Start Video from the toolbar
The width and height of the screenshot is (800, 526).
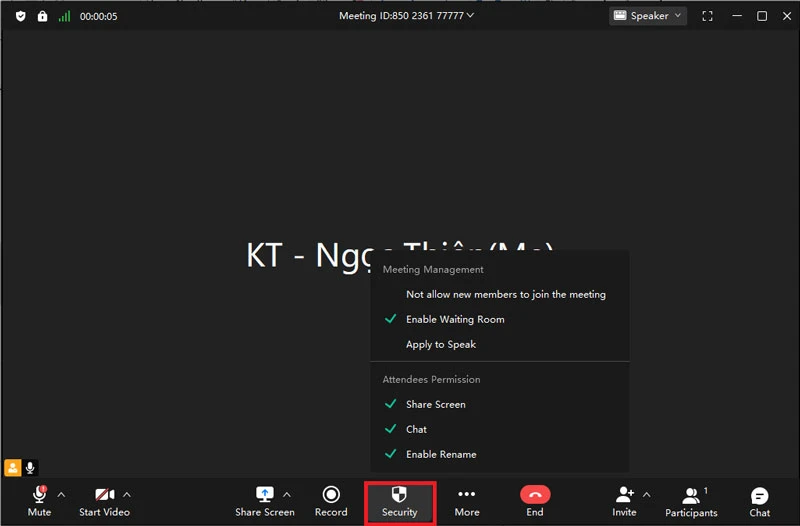point(104,500)
